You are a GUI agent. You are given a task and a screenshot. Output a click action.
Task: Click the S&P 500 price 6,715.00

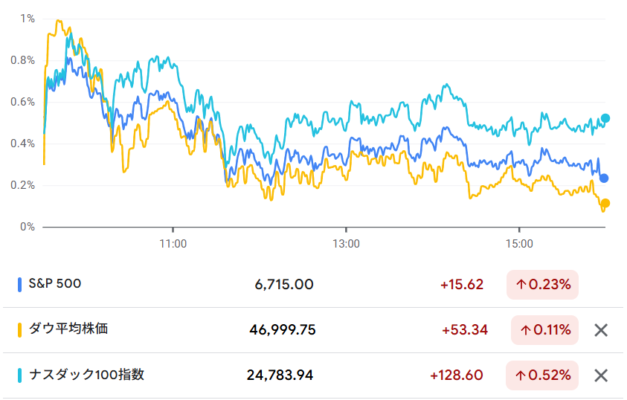tap(285, 284)
